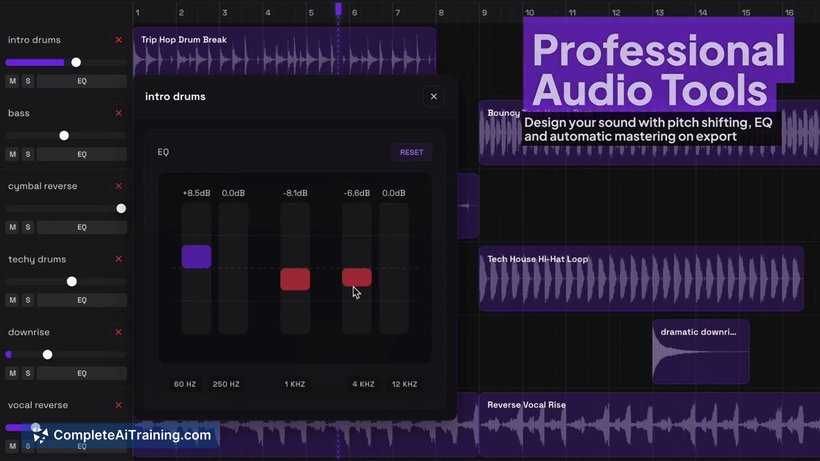Click the intro drums panel title

tap(175, 96)
